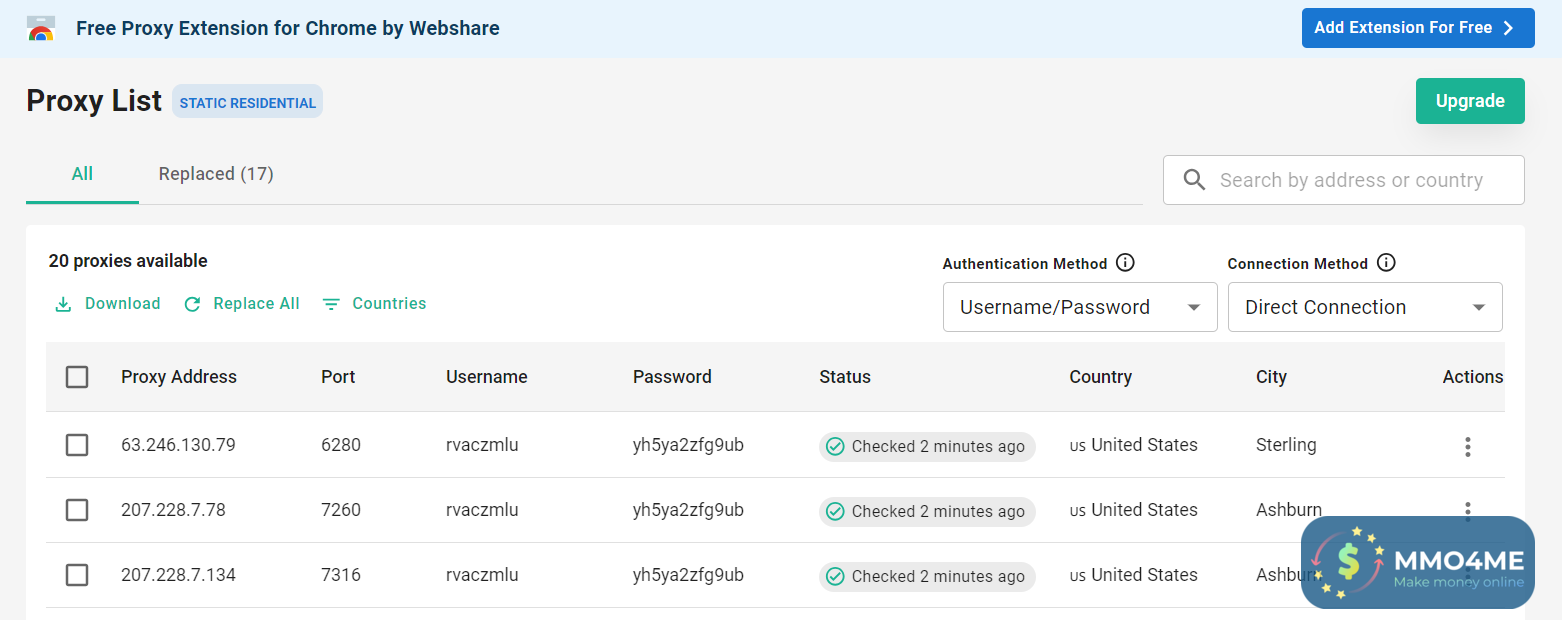Click the MMO4ME logo badge

(x=1417, y=563)
